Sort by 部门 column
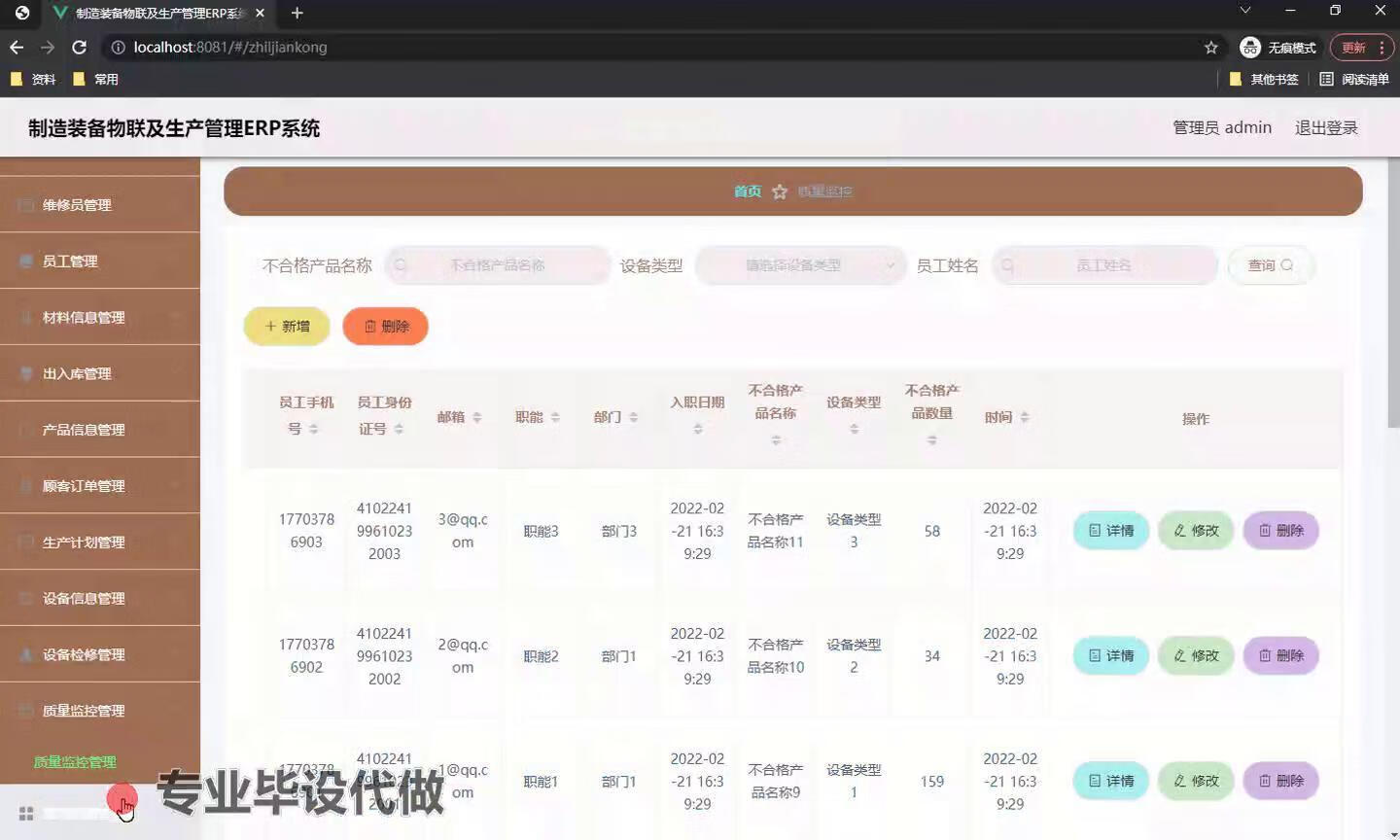 (x=633, y=417)
